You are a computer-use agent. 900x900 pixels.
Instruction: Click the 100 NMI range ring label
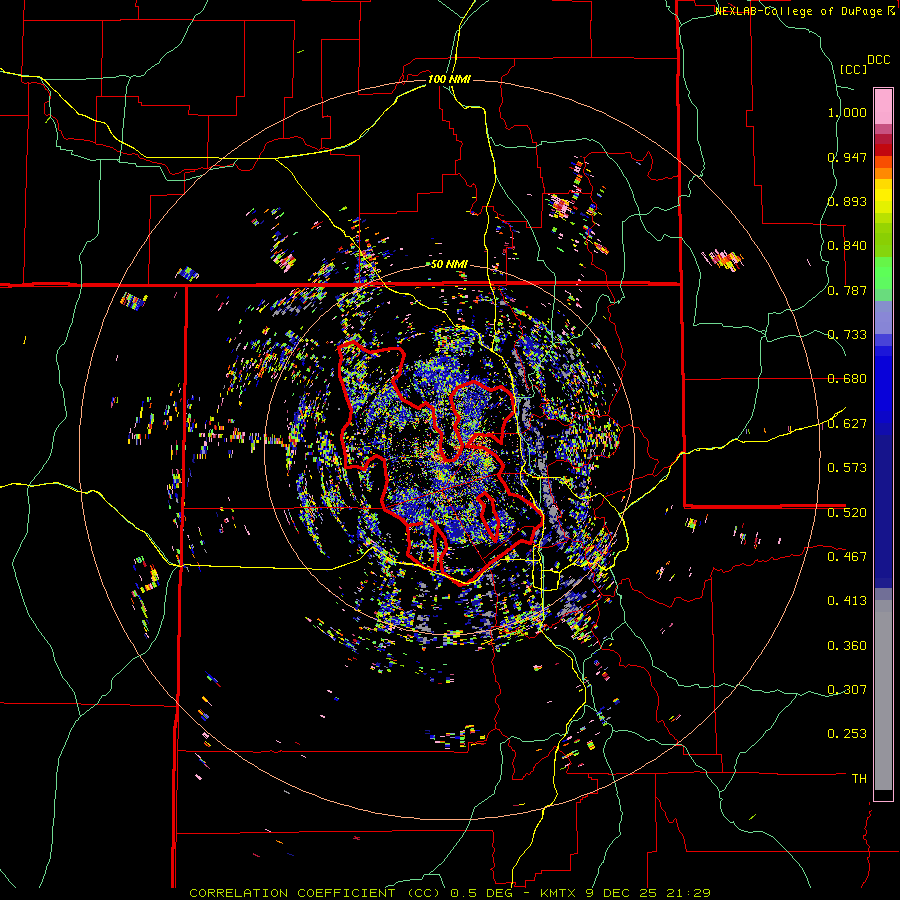(449, 79)
